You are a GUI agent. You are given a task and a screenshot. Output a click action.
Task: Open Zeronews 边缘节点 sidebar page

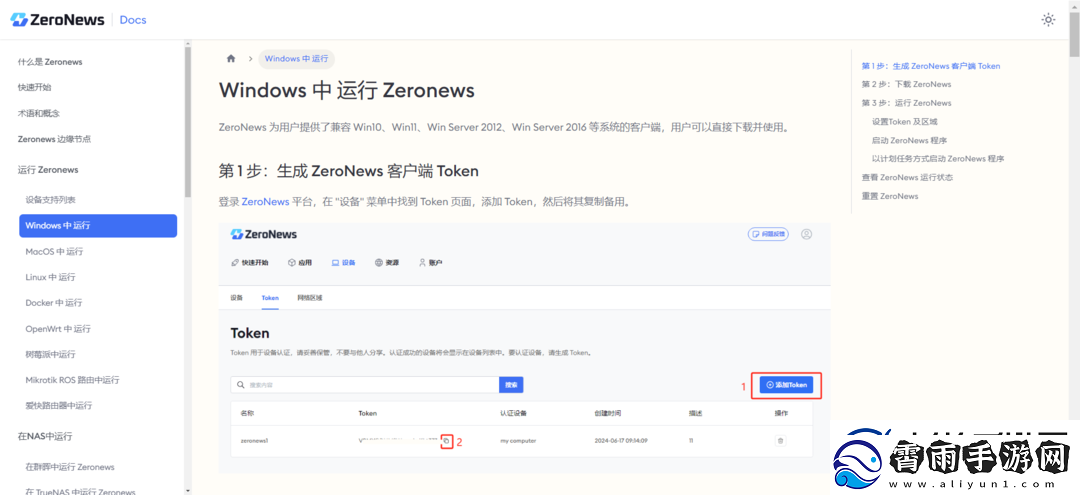[54, 139]
